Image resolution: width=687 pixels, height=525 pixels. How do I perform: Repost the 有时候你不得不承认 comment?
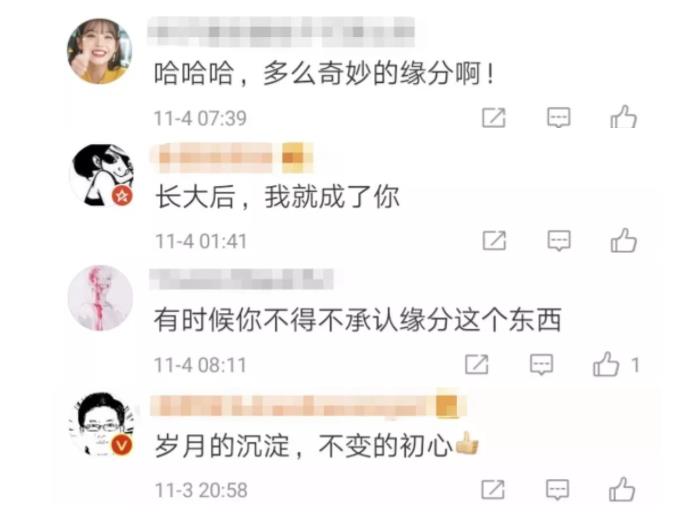(477, 365)
